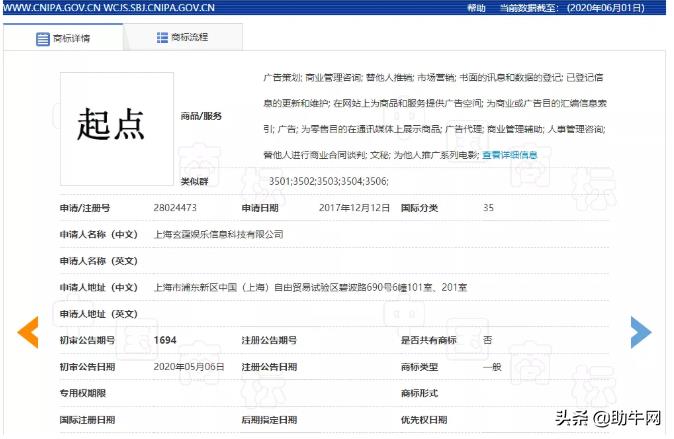This screenshot has width=674, height=439.
Task: Click the application date 2017年12月12日
Action: [356, 208]
